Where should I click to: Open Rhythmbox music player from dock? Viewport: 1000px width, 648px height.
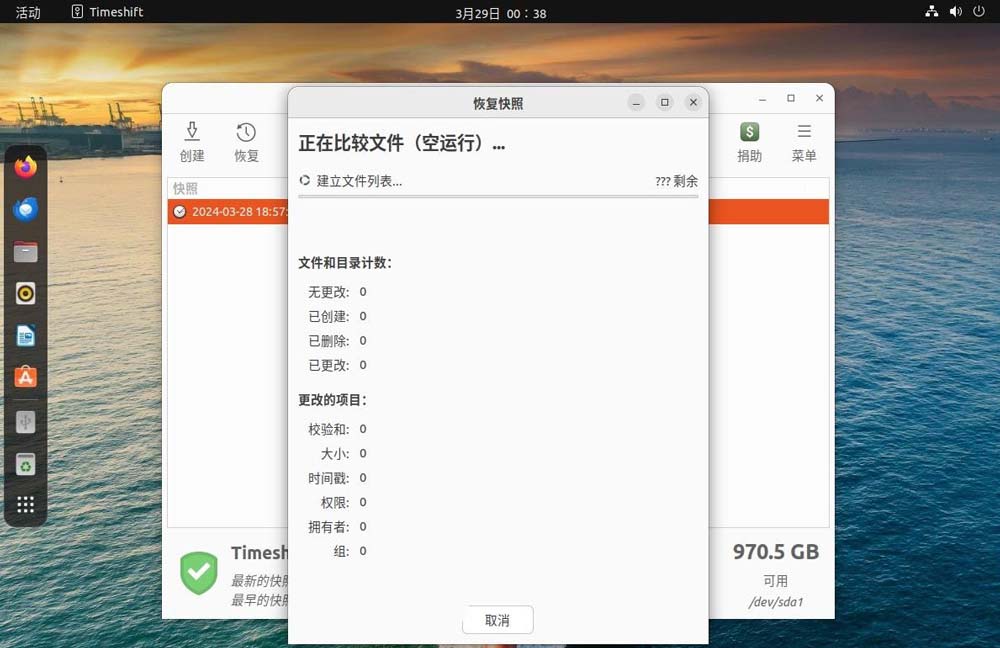(x=26, y=293)
